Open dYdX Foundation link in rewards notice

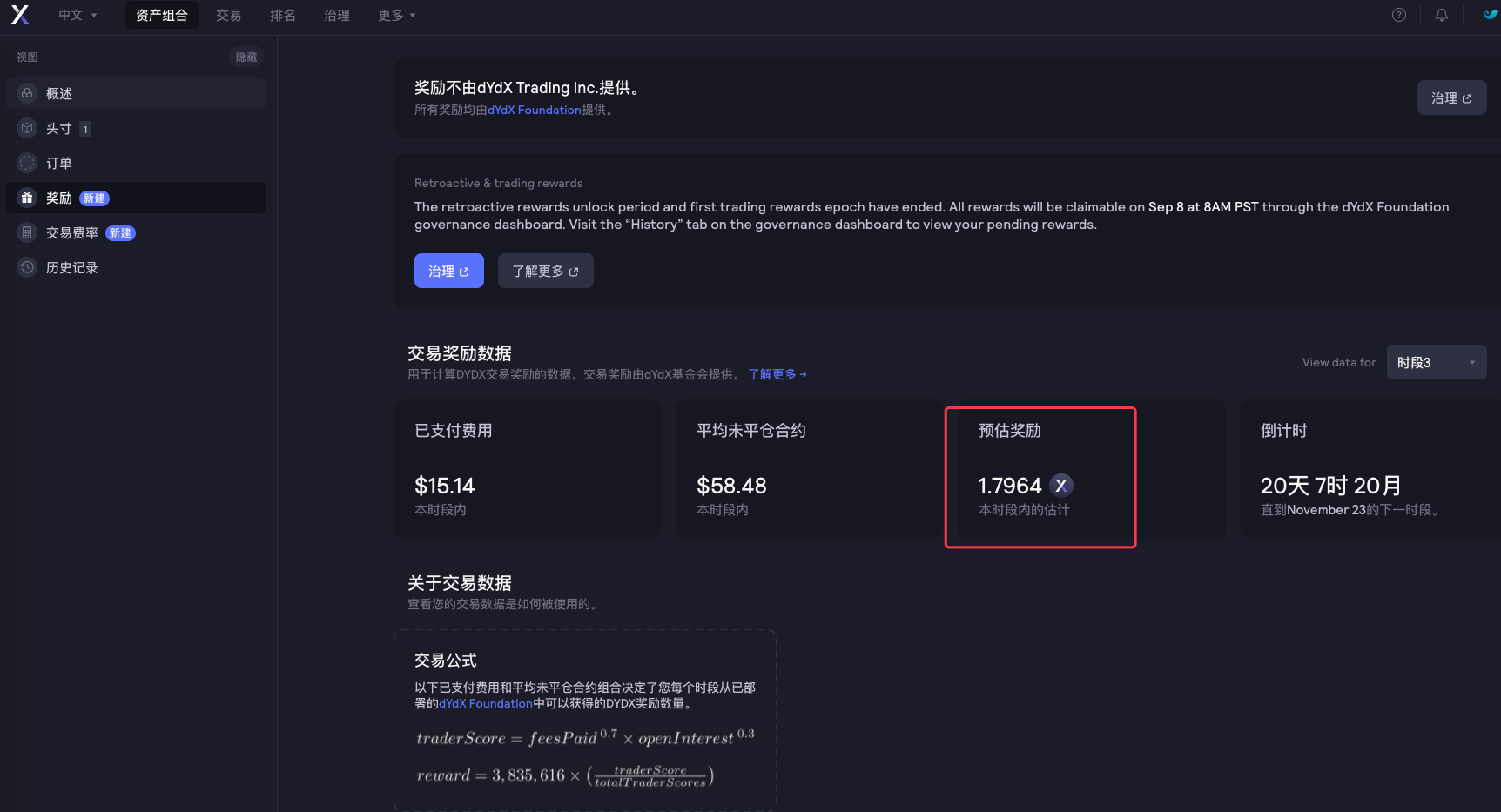click(x=534, y=110)
